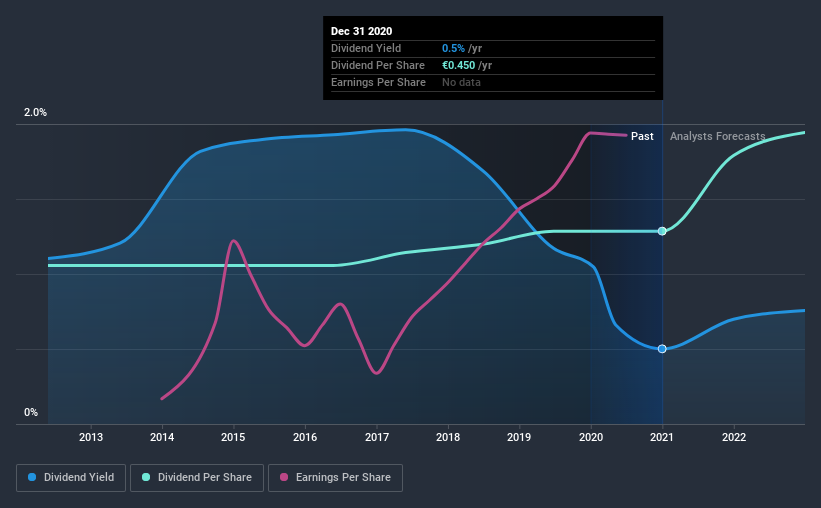Click the Dec 31 2020 tooltip header
The height and width of the screenshot is (508, 821).
361,31
